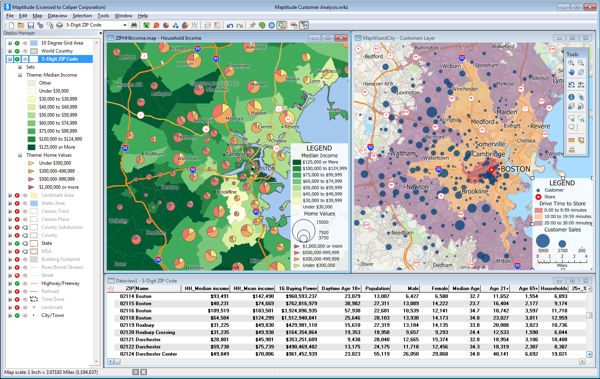Click the Population column header
Viewport: 600px width, 379px height.
377,288
